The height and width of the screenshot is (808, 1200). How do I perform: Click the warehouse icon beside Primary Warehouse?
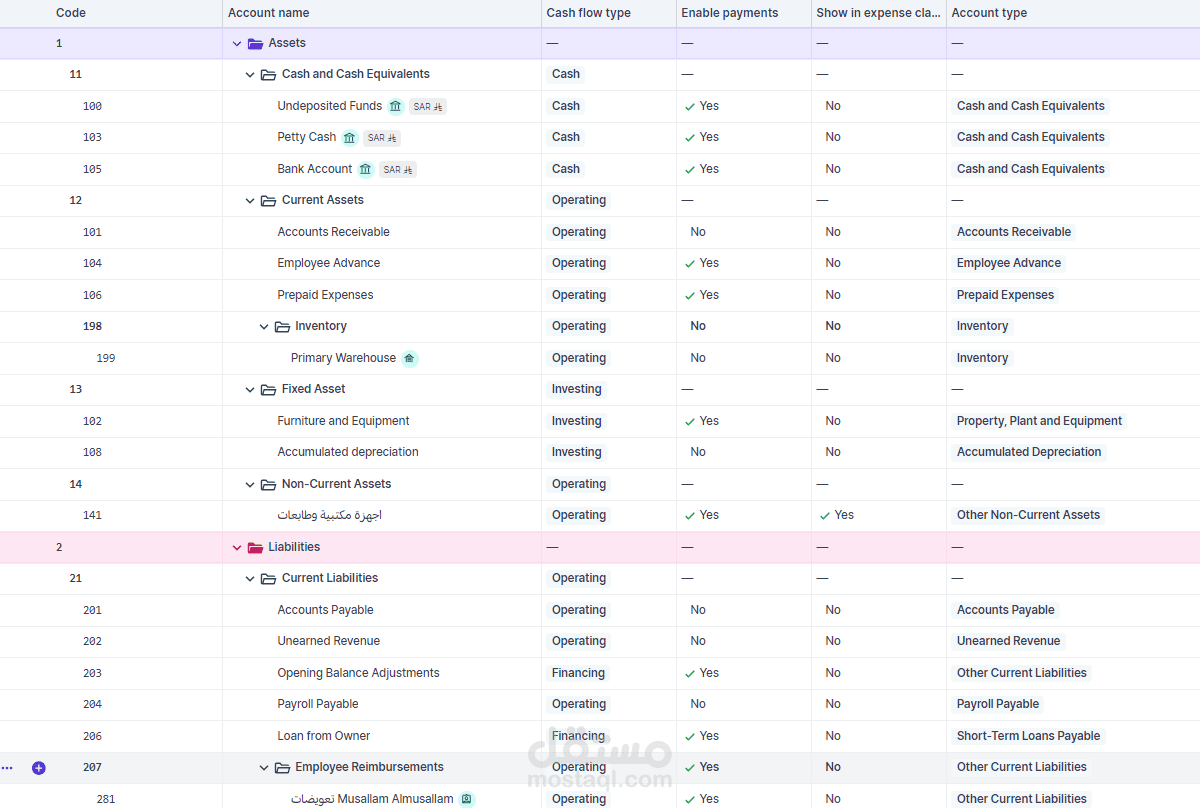(x=410, y=358)
